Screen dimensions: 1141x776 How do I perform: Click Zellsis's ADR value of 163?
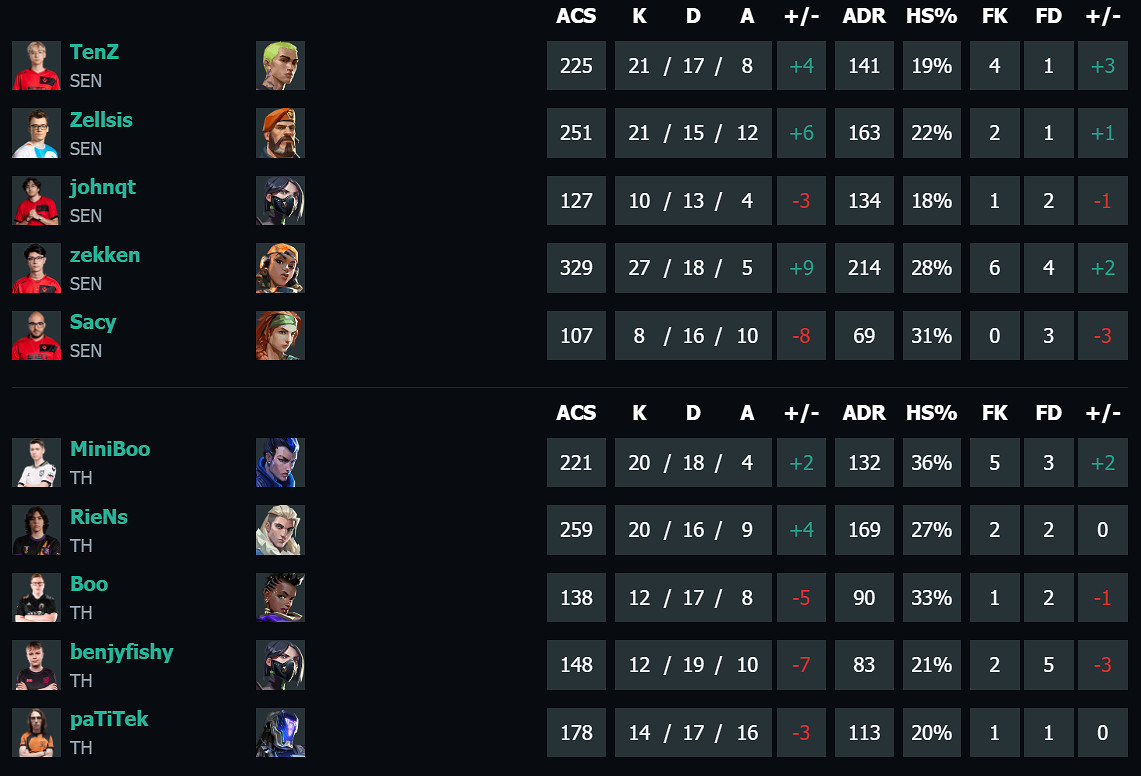point(864,133)
